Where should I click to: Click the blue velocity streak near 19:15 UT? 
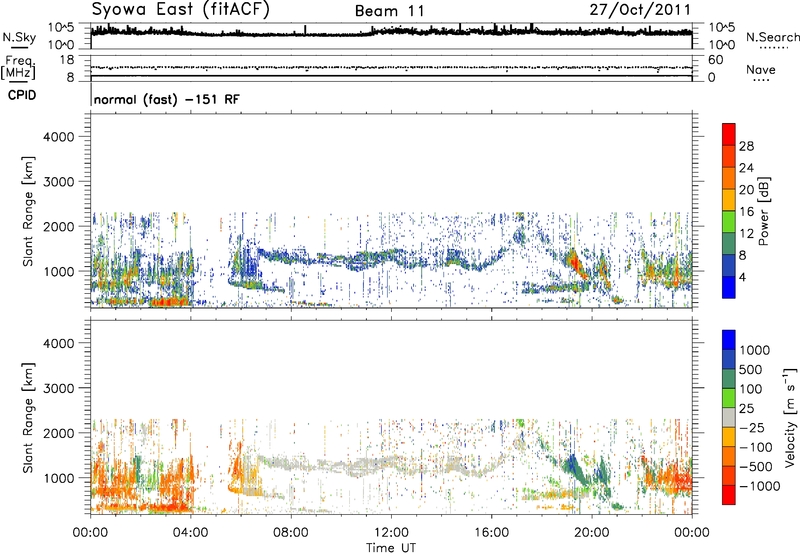(x=573, y=463)
